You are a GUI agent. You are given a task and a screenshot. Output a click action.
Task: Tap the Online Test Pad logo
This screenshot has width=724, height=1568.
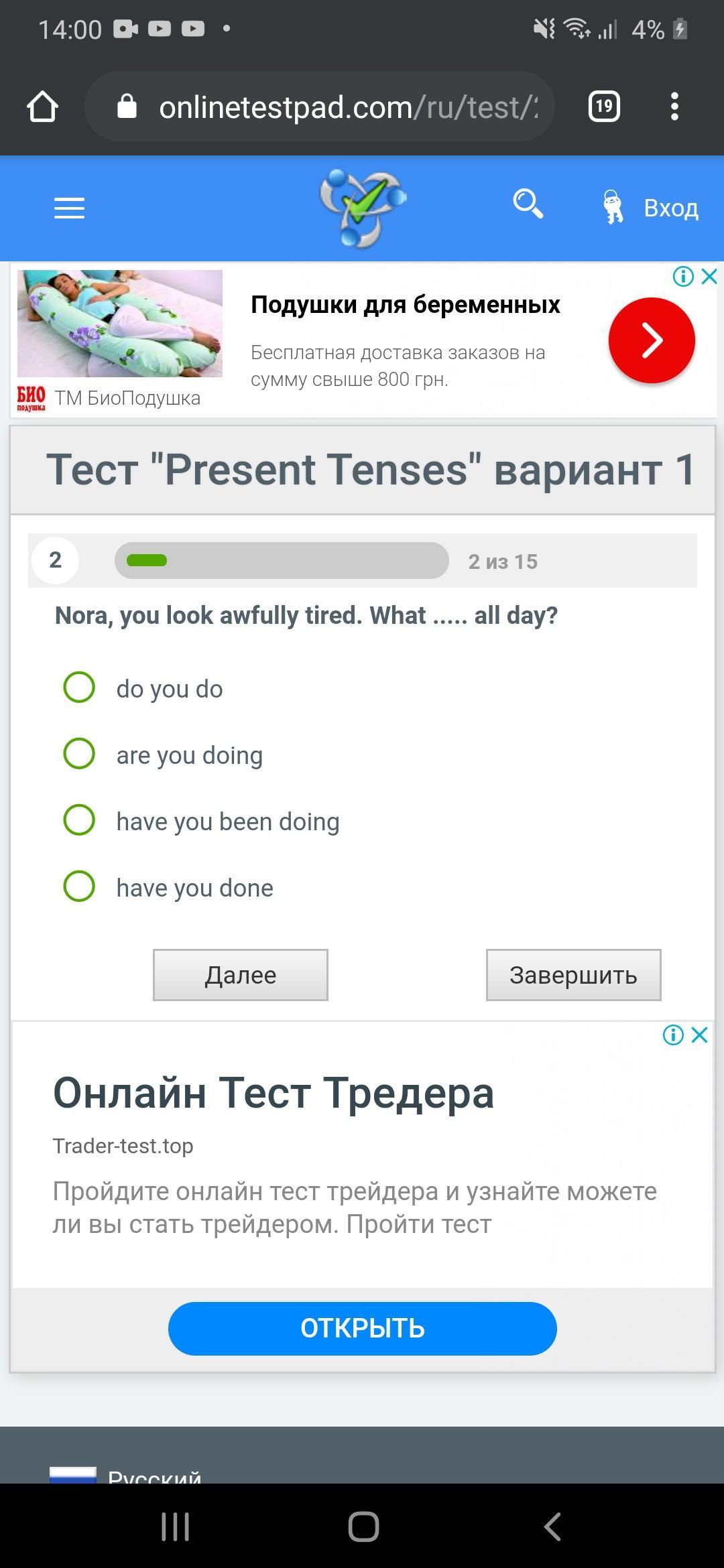[x=363, y=208]
